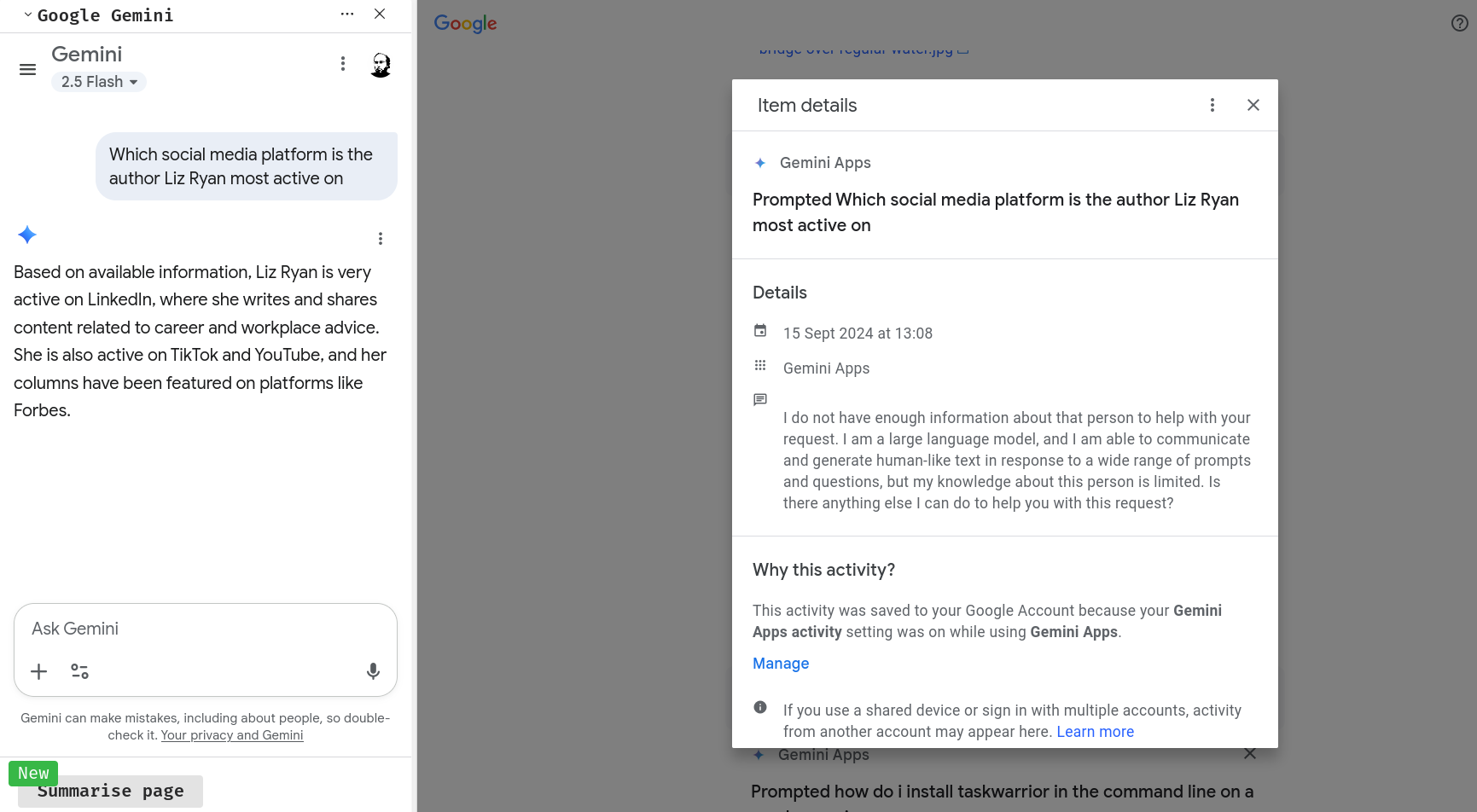
Task: Open the tools settings sliders icon
Action: (80, 671)
